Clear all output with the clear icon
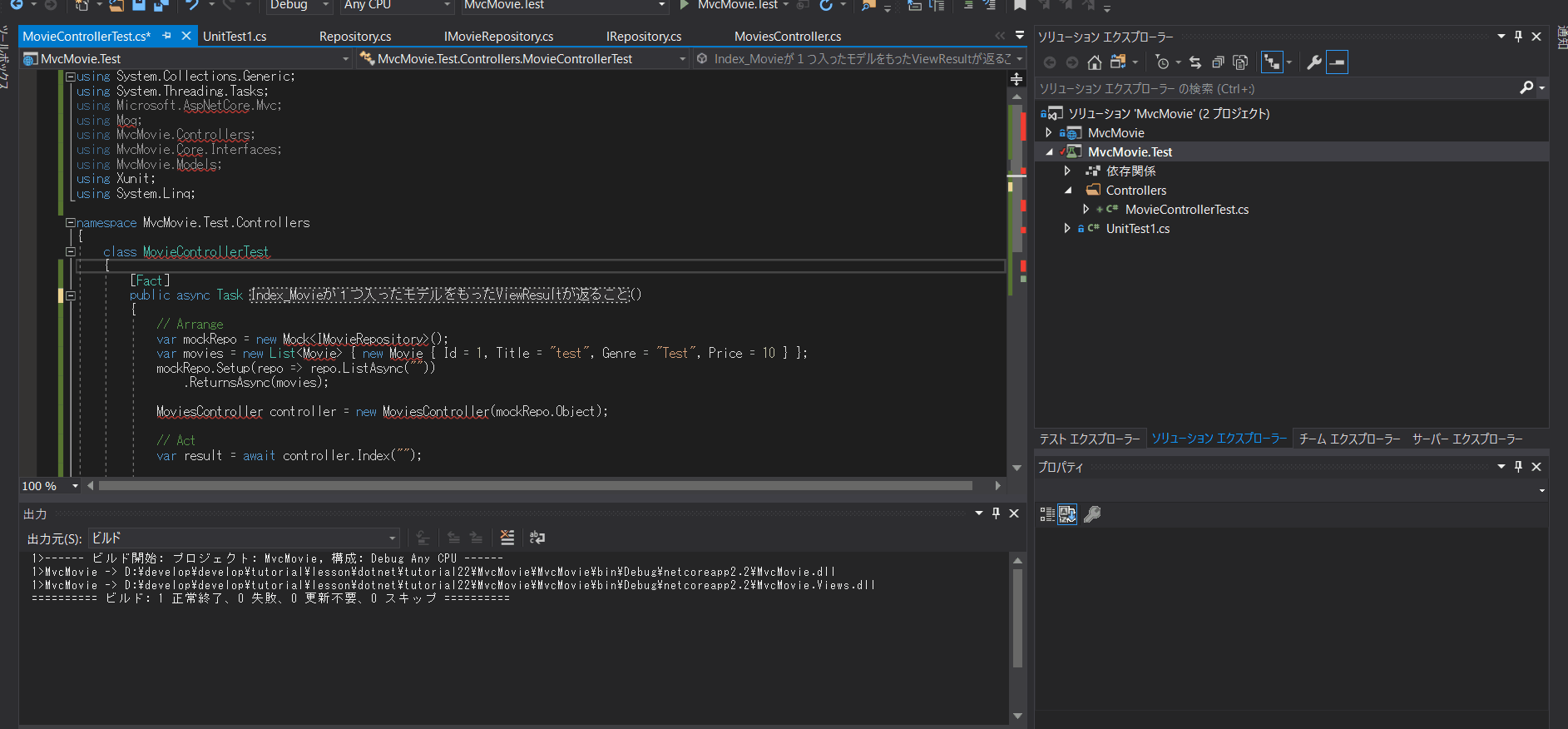Image resolution: width=1568 pixels, height=729 pixels. [x=507, y=538]
